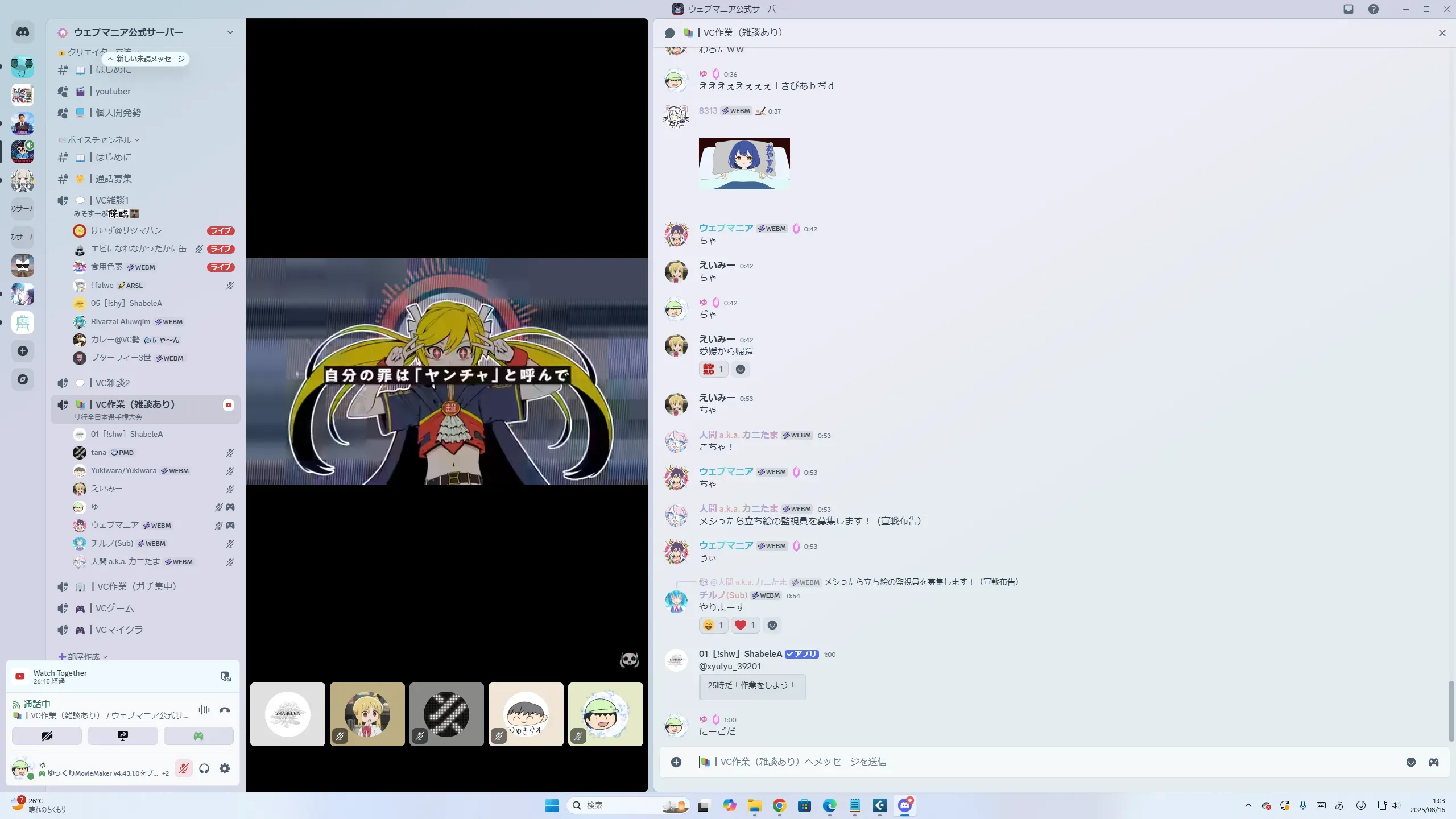
Task: Collapse the 部屋作成 category
Action: click(x=84, y=656)
